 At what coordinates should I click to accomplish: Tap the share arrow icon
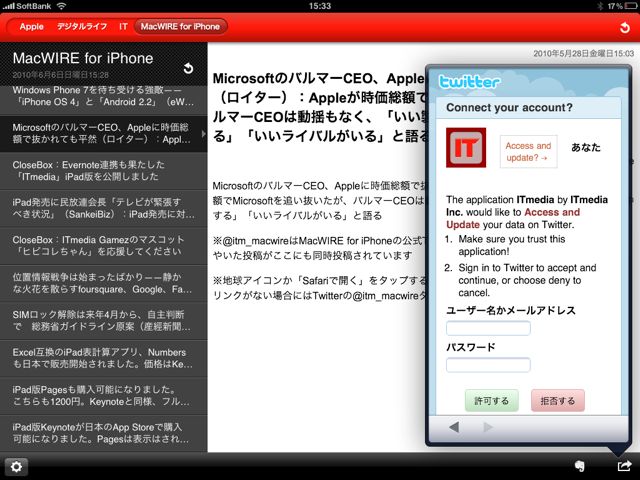pos(624,466)
